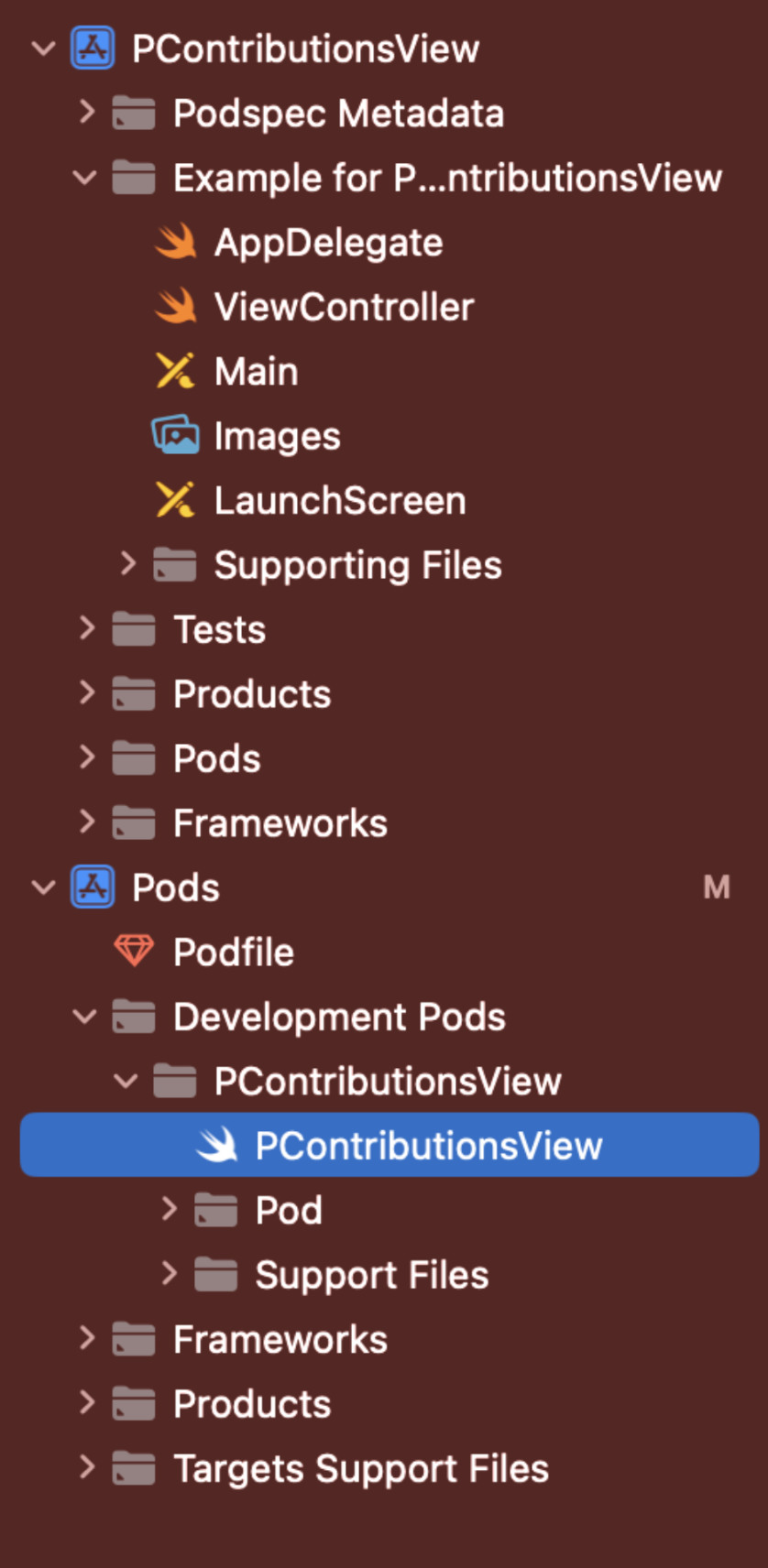Image resolution: width=768 pixels, height=1568 pixels.
Task: Expand the Targets Support Files folder
Action: pyautogui.click(x=87, y=1468)
